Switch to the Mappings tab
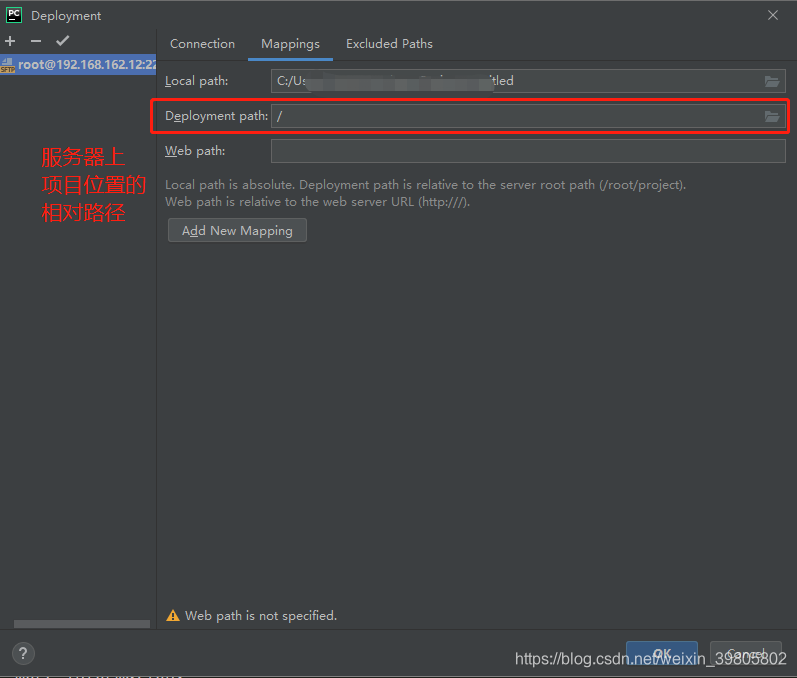797x678 pixels. point(290,44)
